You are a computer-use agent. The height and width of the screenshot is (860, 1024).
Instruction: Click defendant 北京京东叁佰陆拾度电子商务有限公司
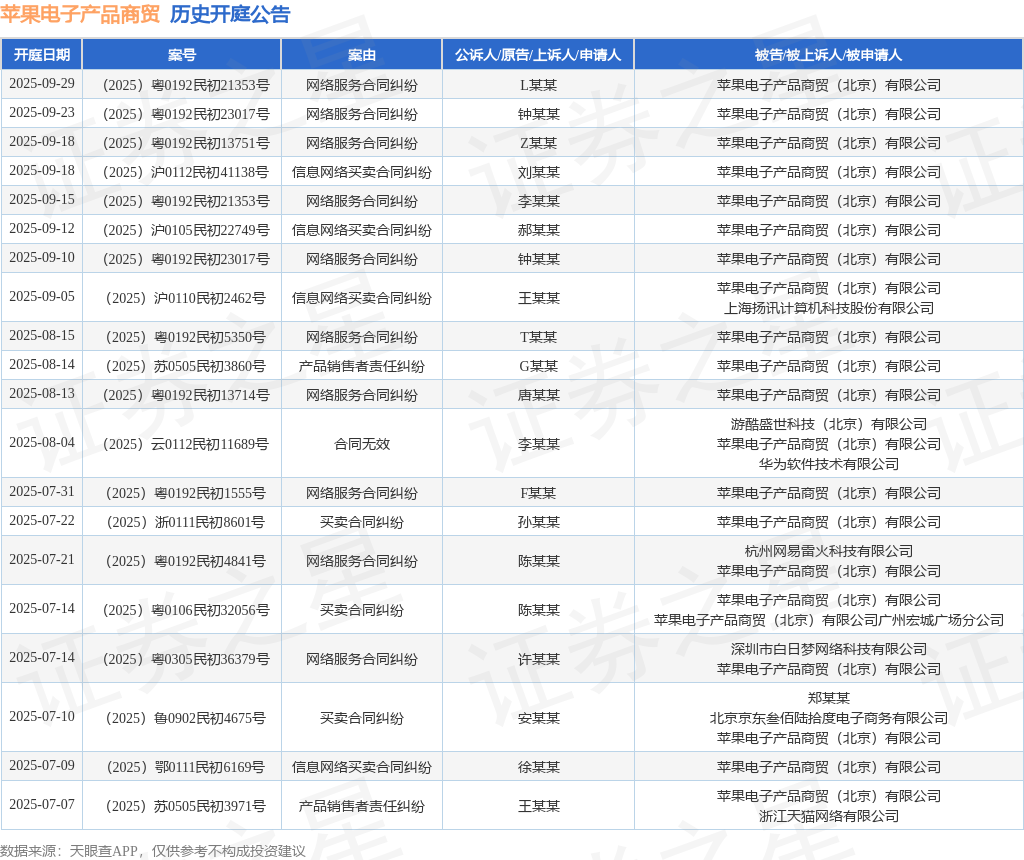pos(829,718)
